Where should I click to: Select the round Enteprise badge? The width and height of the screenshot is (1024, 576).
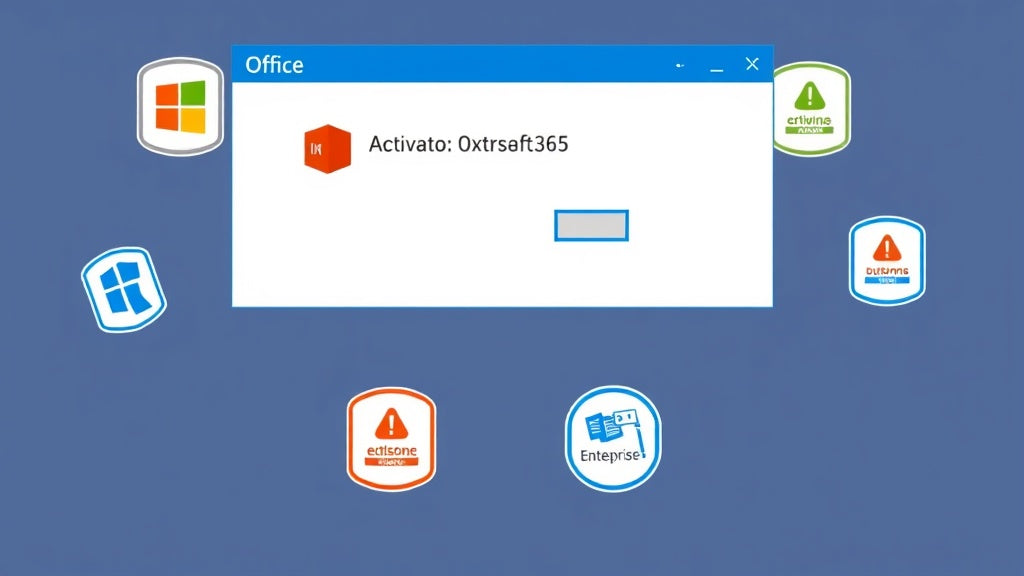pos(613,438)
